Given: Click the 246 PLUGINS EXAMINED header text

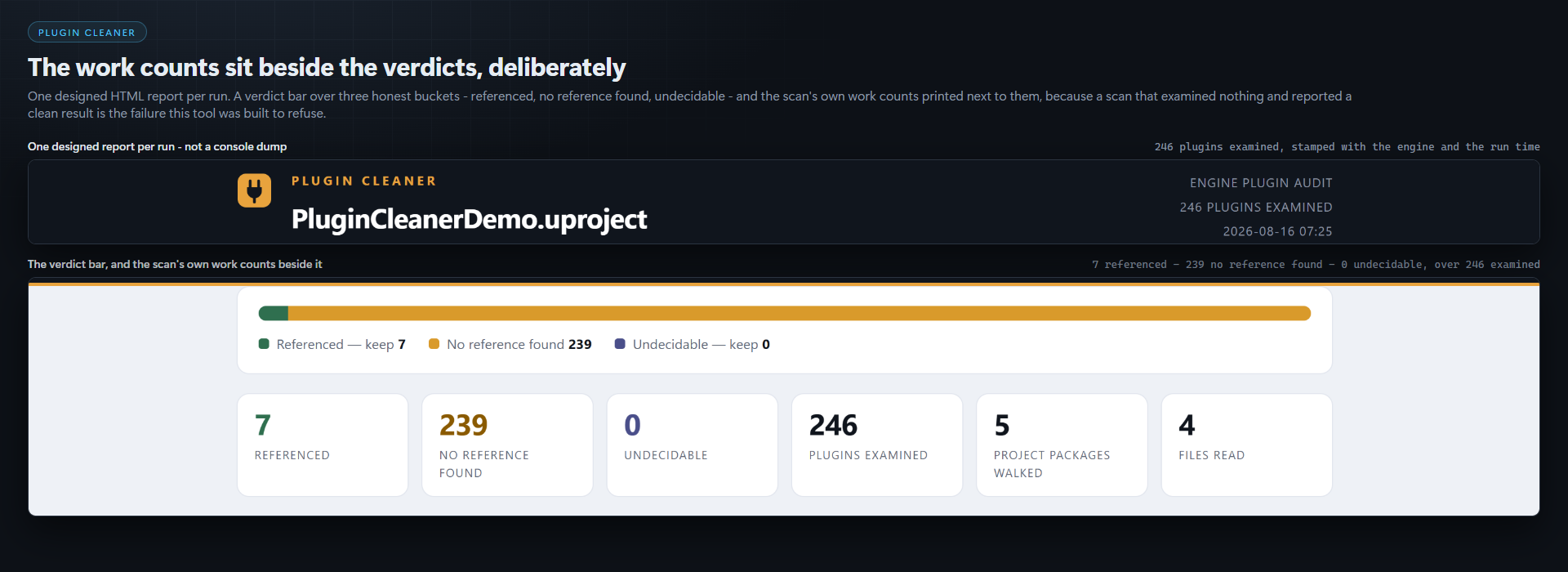Looking at the screenshot, I should (1256, 208).
